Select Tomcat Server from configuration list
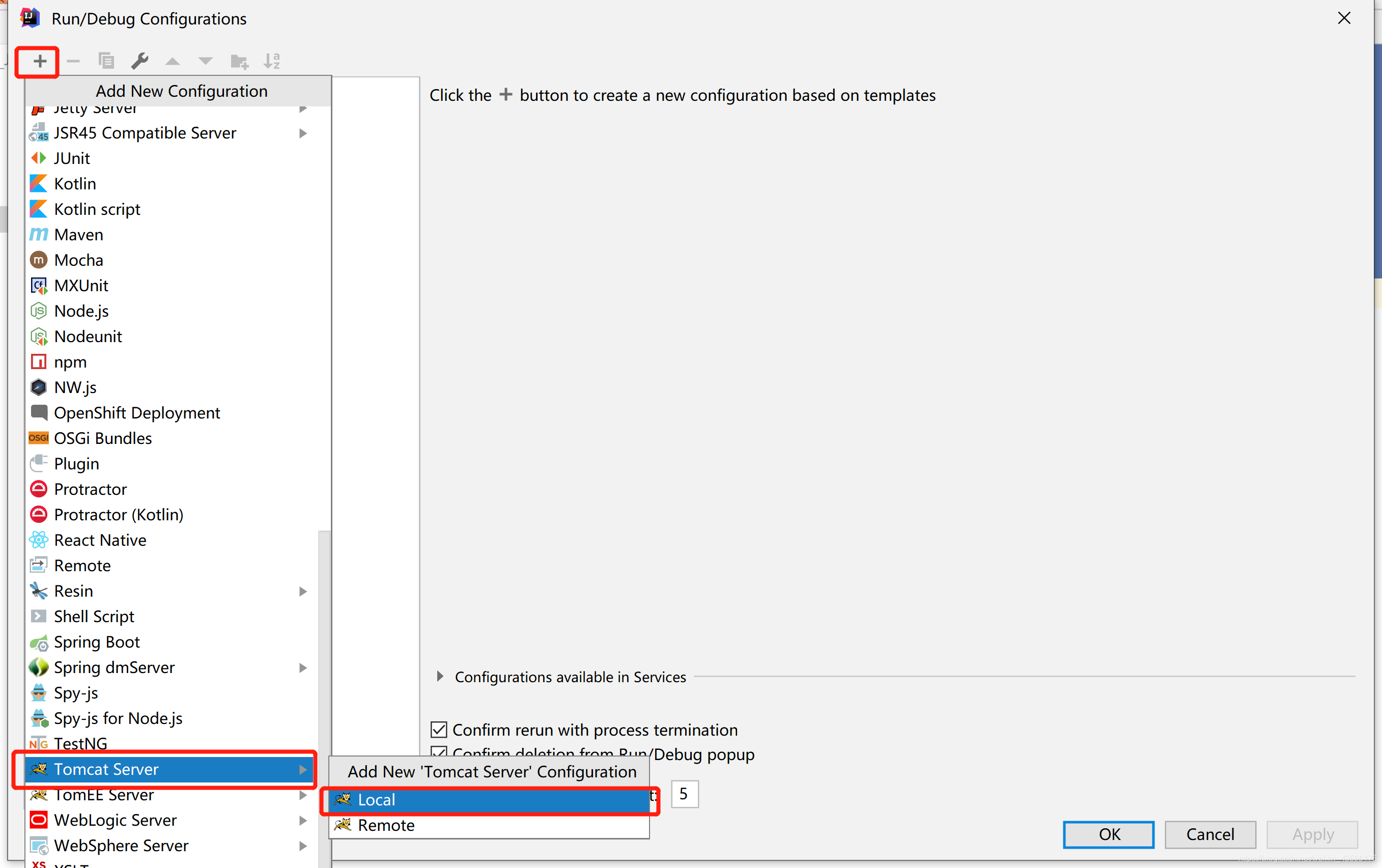Image resolution: width=1382 pixels, height=868 pixels. click(x=170, y=769)
